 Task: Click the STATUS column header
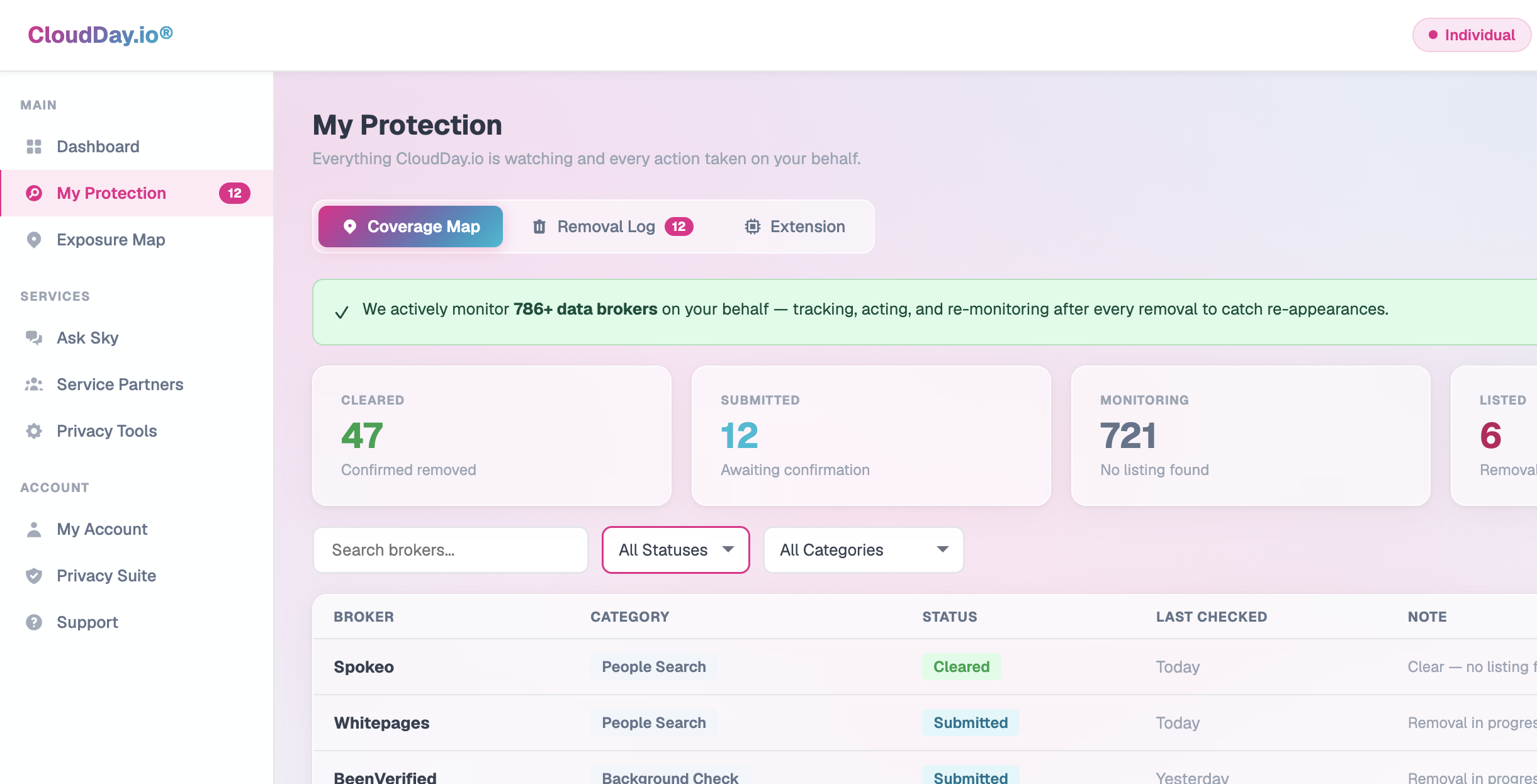point(950,617)
